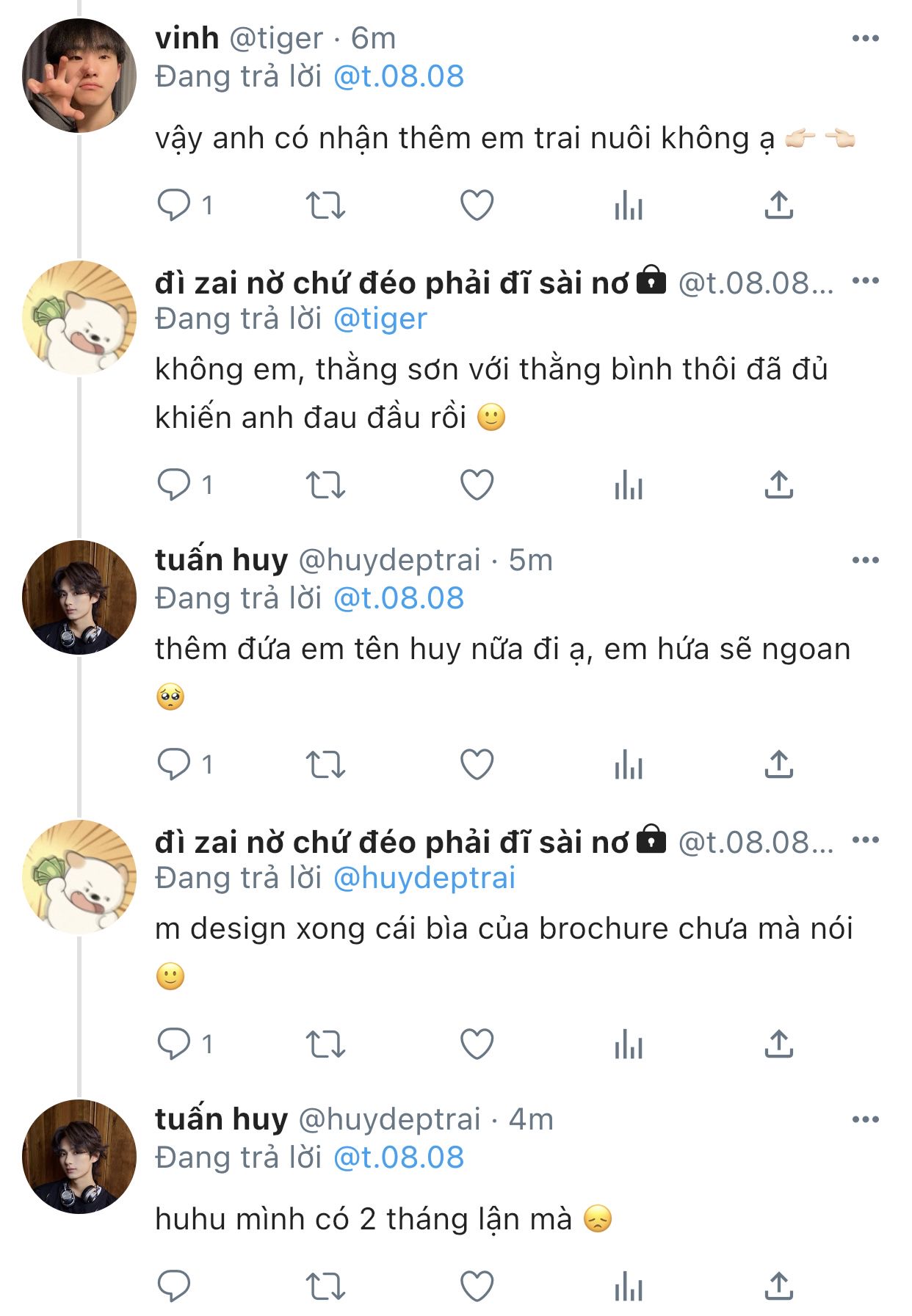The height and width of the screenshot is (1316, 912).
Task: Open vinh's profile picture
Action: point(79,76)
